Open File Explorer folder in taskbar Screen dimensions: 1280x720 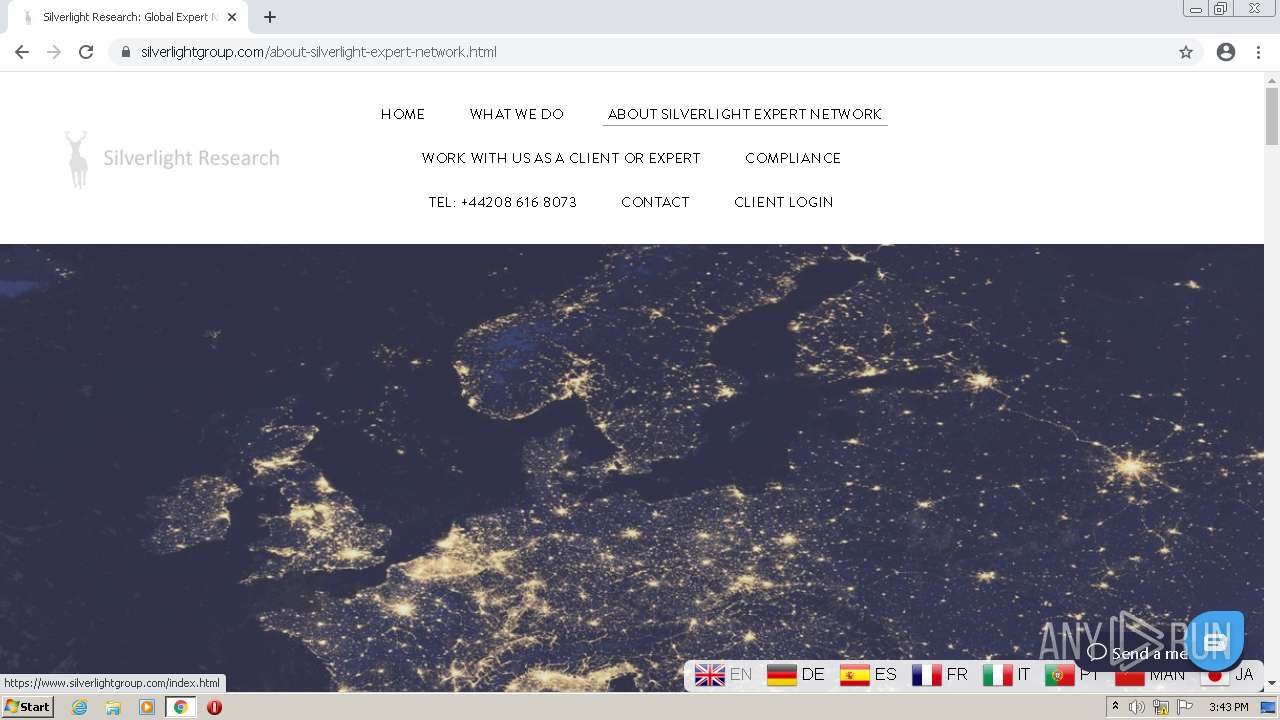pos(113,707)
